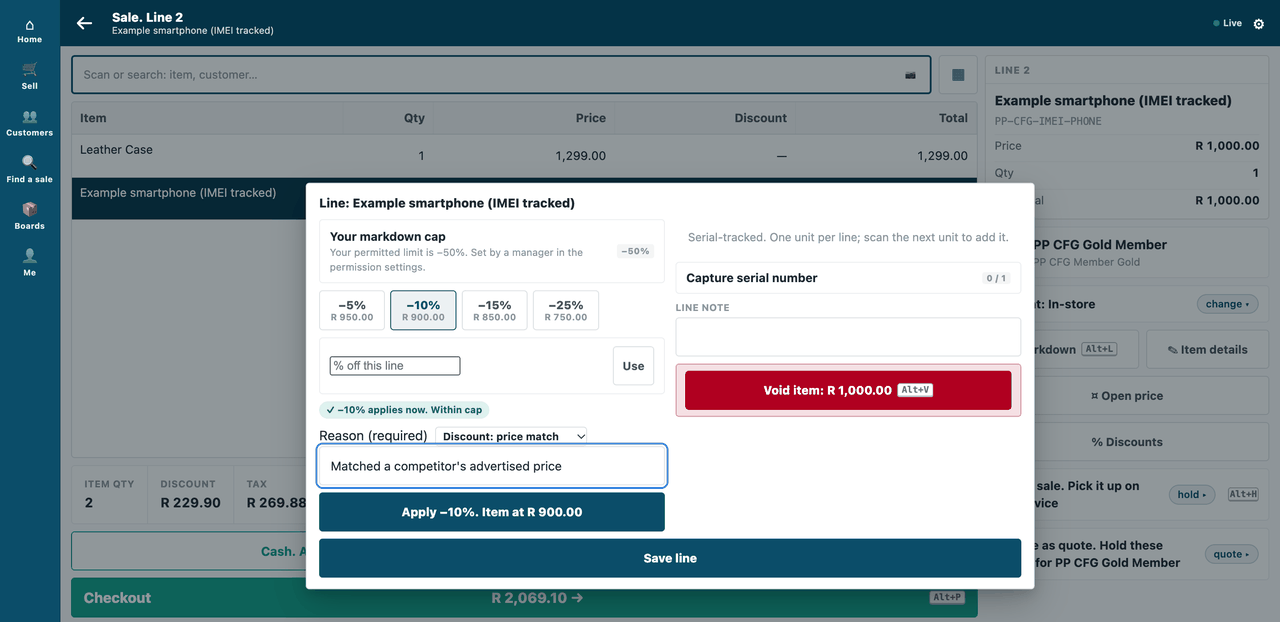Screen dimensions: 1280x622
Task: Click the Live status indicator
Action: [x=1227, y=23]
